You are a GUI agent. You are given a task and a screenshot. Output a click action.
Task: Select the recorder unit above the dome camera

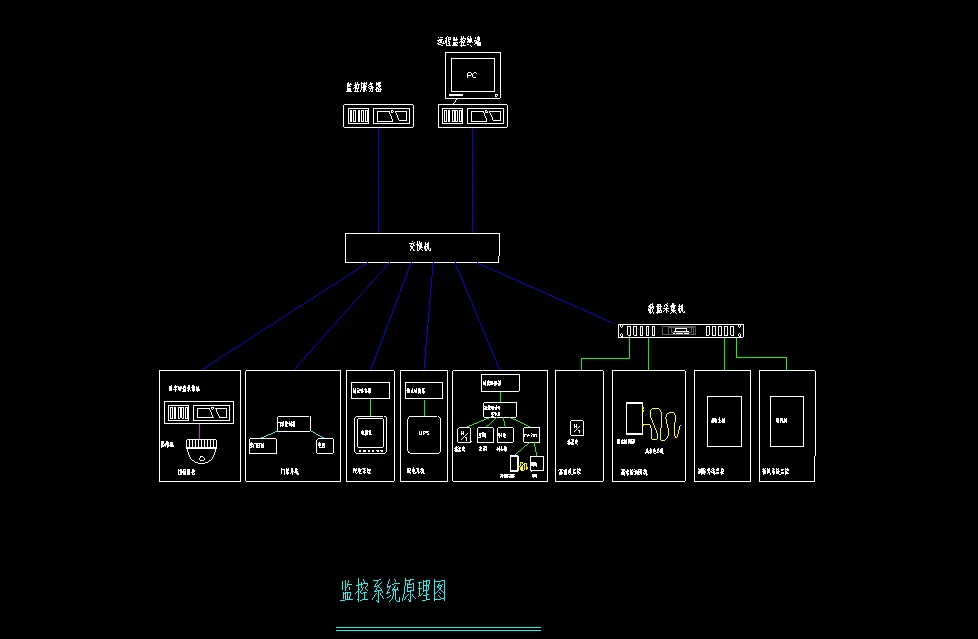coord(199,412)
